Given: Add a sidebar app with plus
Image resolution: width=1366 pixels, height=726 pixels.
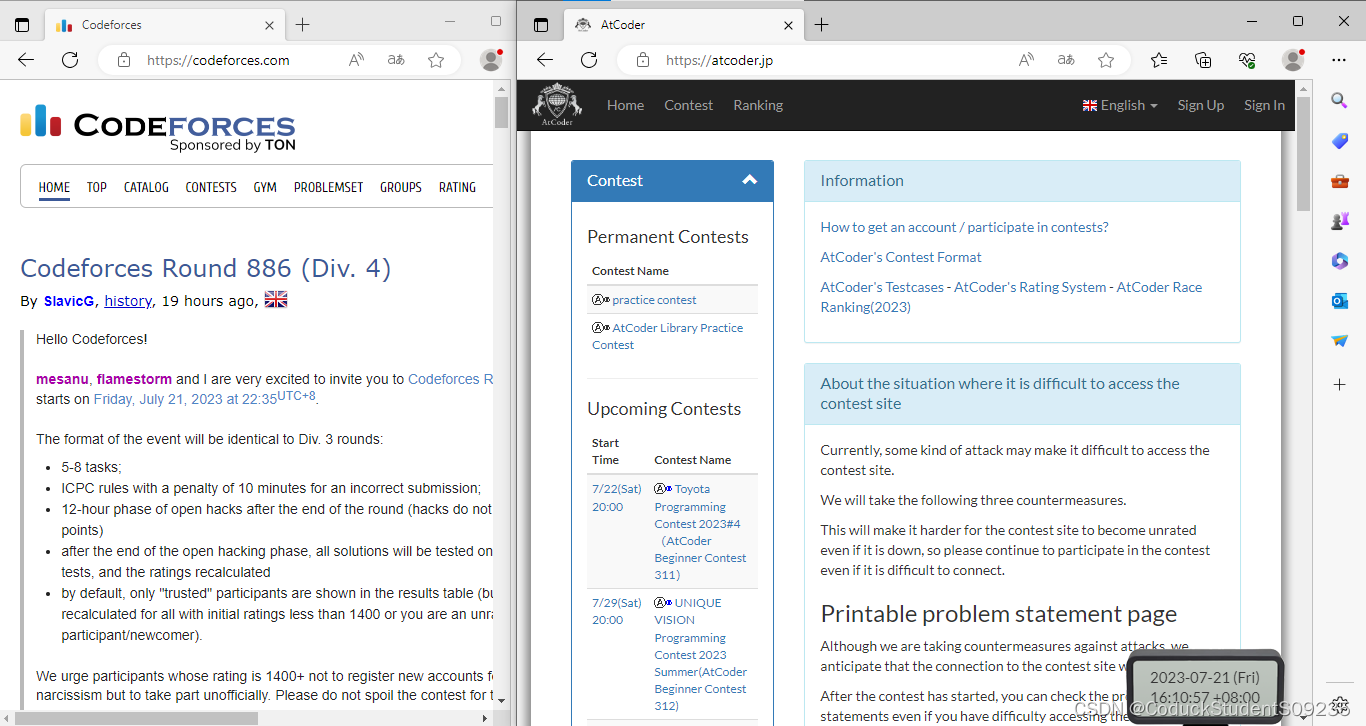Looking at the screenshot, I should (x=1340, y=384).
